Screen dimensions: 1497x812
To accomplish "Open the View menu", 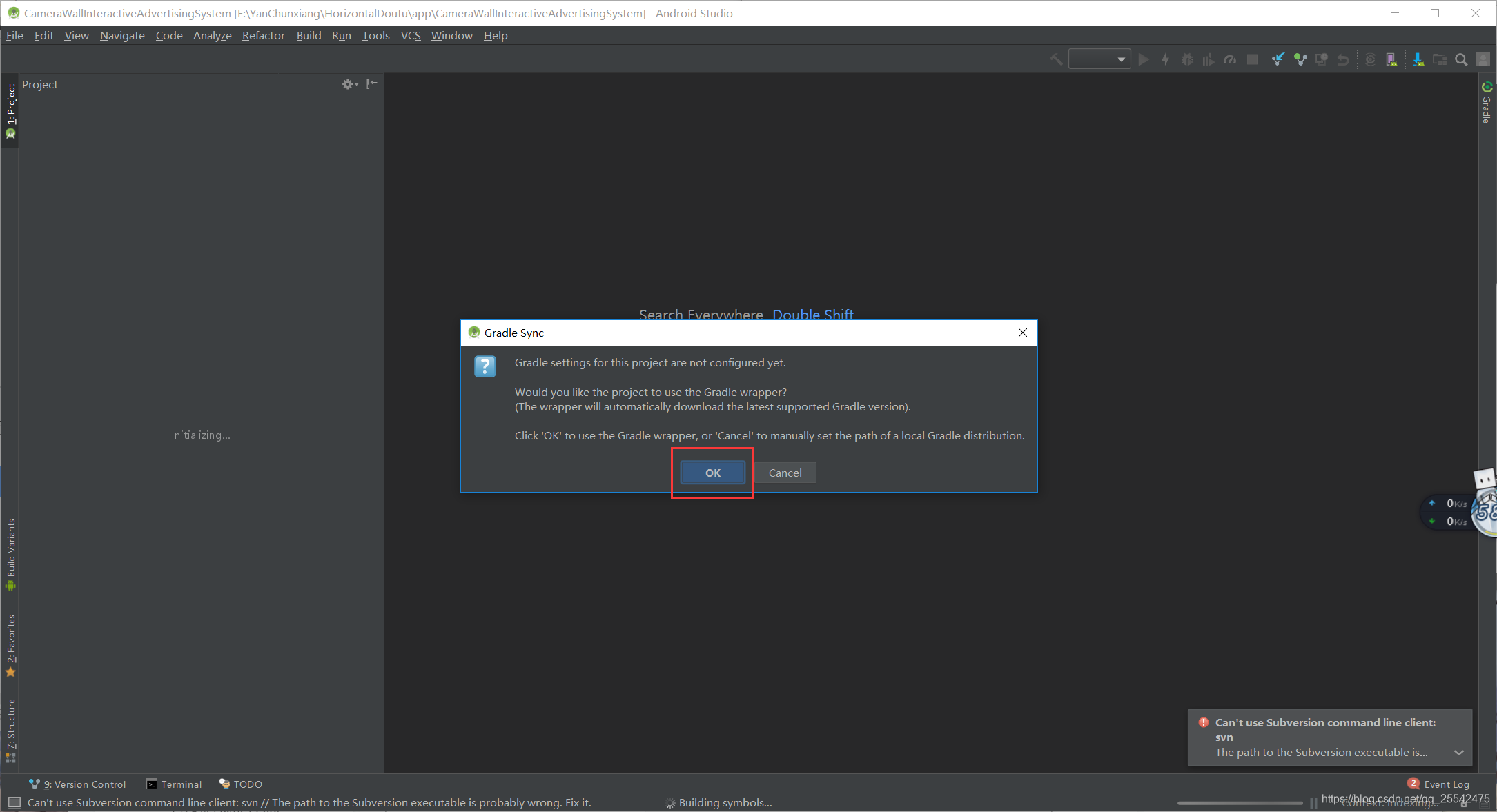I will tap(77, 35).
